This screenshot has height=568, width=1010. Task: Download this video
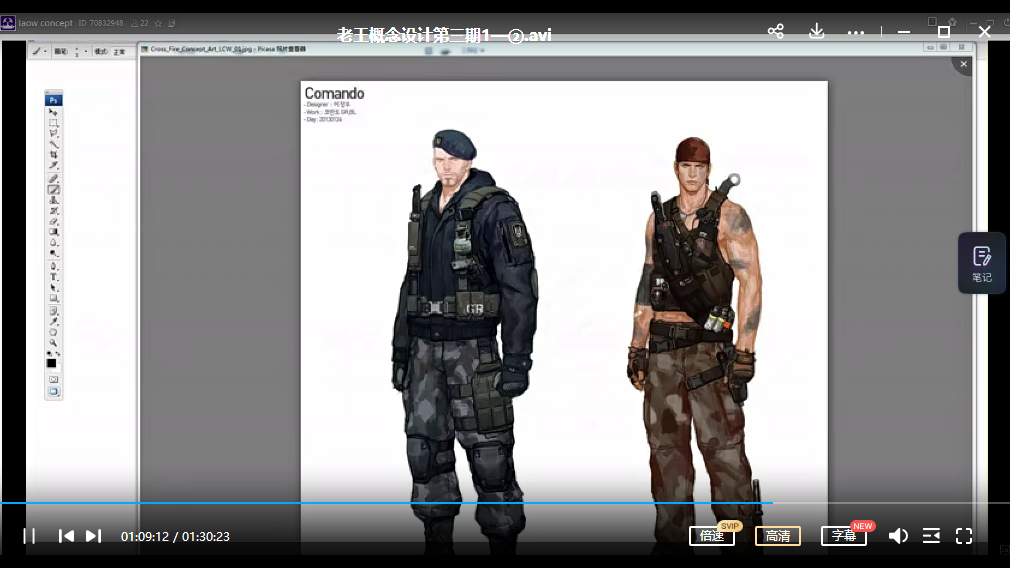click(817, 31)
